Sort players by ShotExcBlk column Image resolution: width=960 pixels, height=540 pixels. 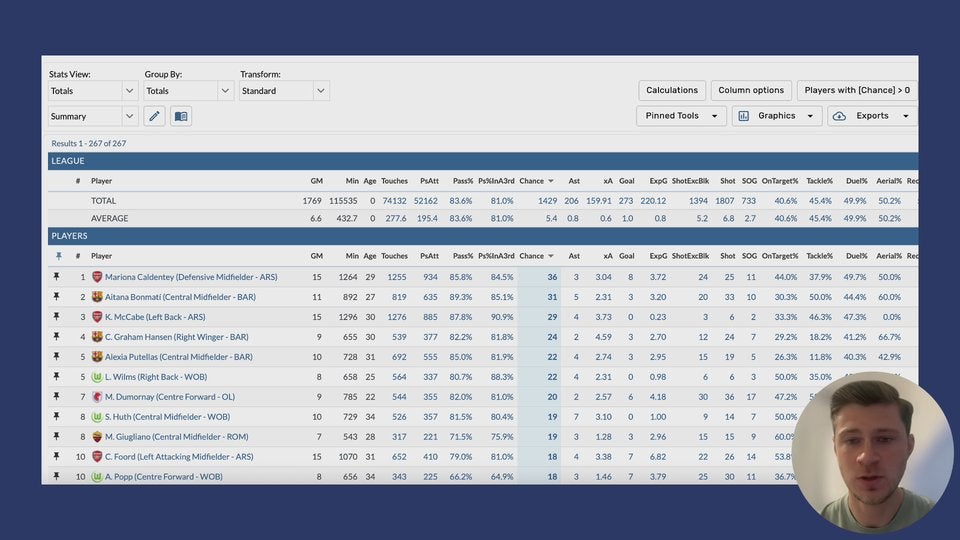(x=690, y=256)
